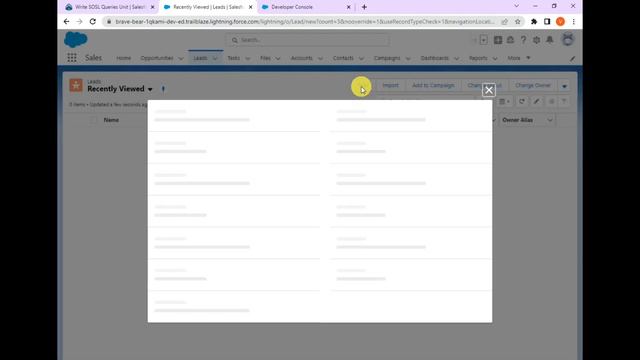Open the browser side panel icon
640x360 pixels.
[547, 22]
